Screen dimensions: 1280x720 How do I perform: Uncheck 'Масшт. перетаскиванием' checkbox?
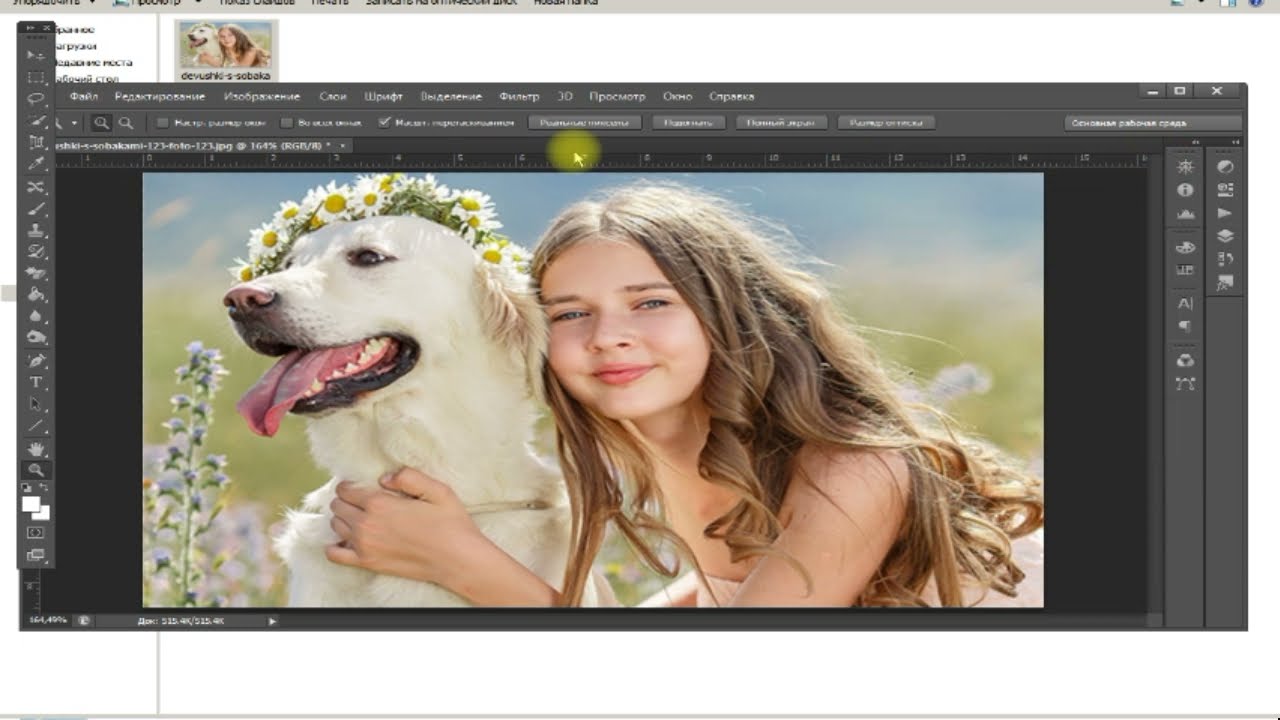click(384, 123)
